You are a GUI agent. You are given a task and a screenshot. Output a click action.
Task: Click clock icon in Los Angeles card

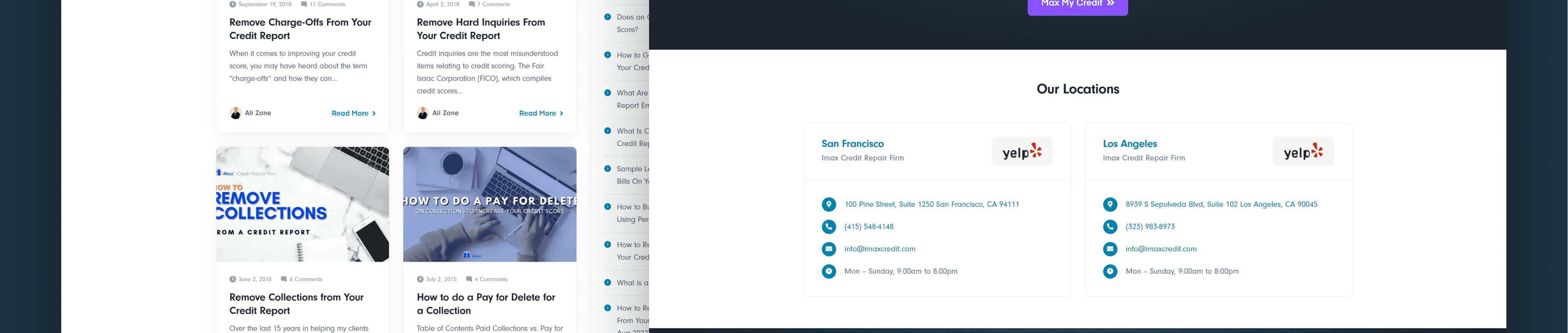1110,271
